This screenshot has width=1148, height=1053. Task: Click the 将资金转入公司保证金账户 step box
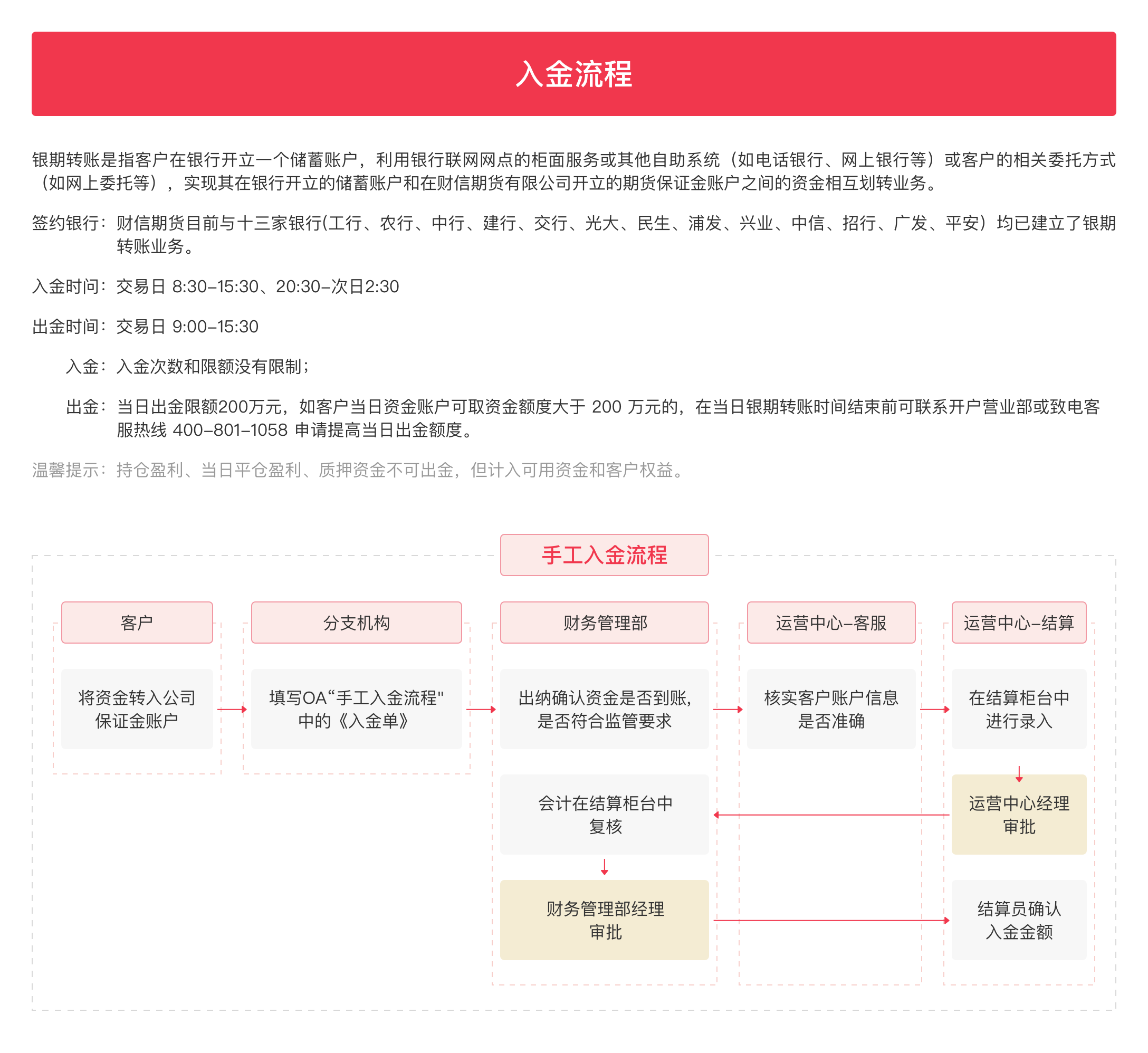[x=137, y=710]
